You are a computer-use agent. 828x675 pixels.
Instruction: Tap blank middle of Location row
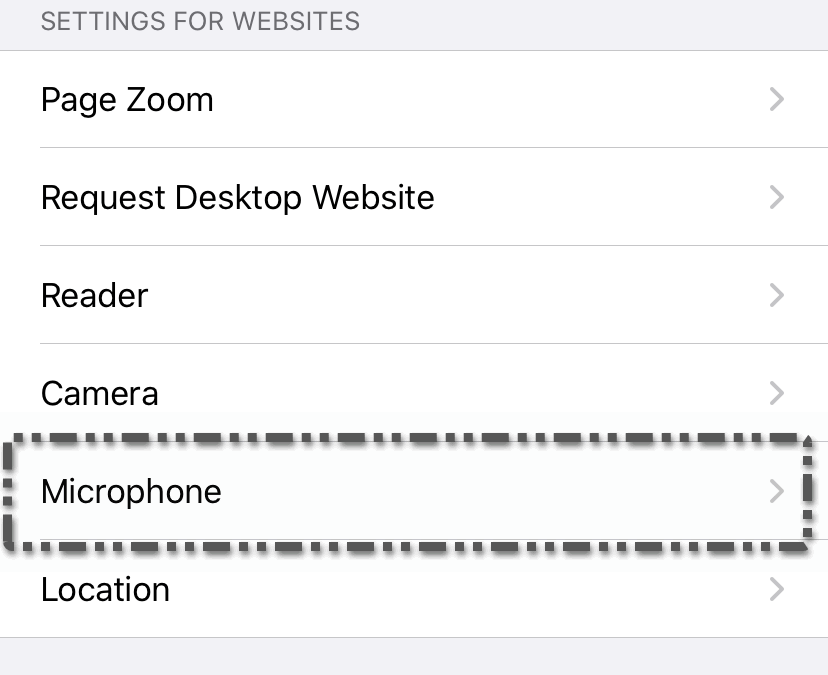450,589
